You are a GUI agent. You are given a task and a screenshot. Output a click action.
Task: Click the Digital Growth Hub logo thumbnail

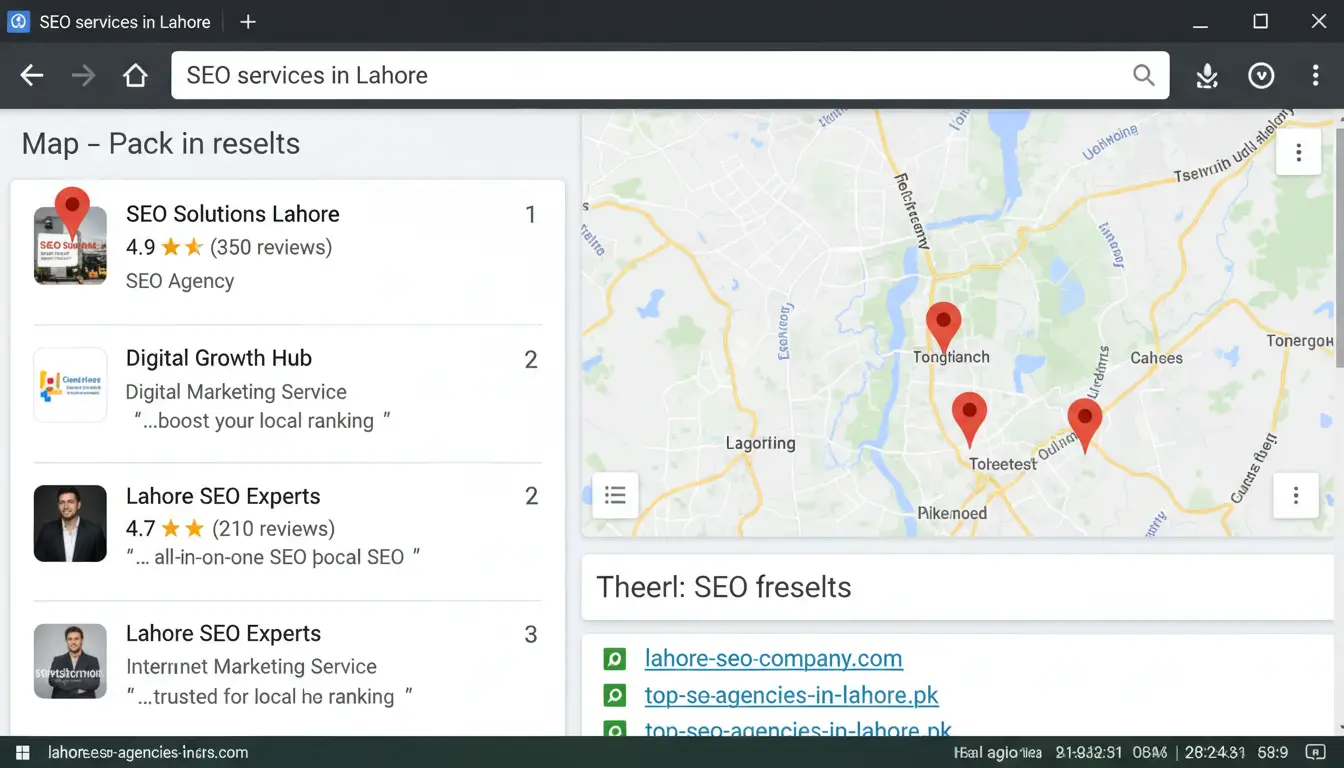70,385
